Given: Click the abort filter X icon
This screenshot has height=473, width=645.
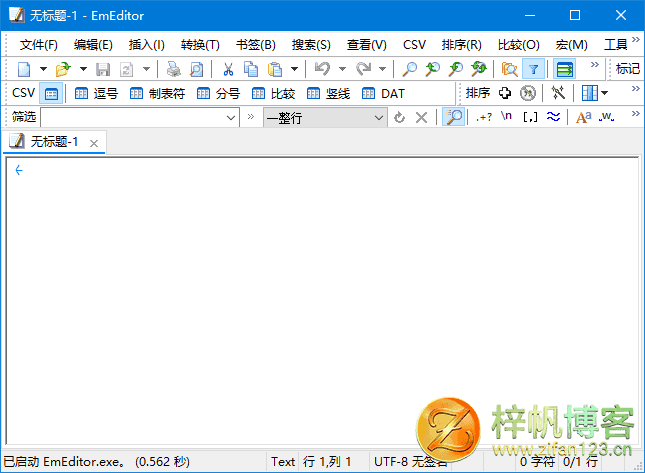Looking at the screenshot, I should (421, 118).
